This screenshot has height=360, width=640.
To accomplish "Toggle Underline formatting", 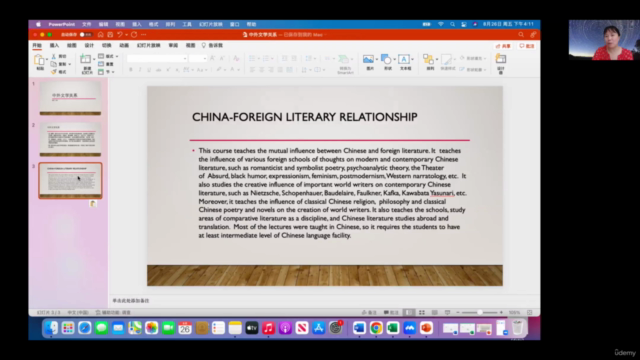I will (x=149, y=70).
